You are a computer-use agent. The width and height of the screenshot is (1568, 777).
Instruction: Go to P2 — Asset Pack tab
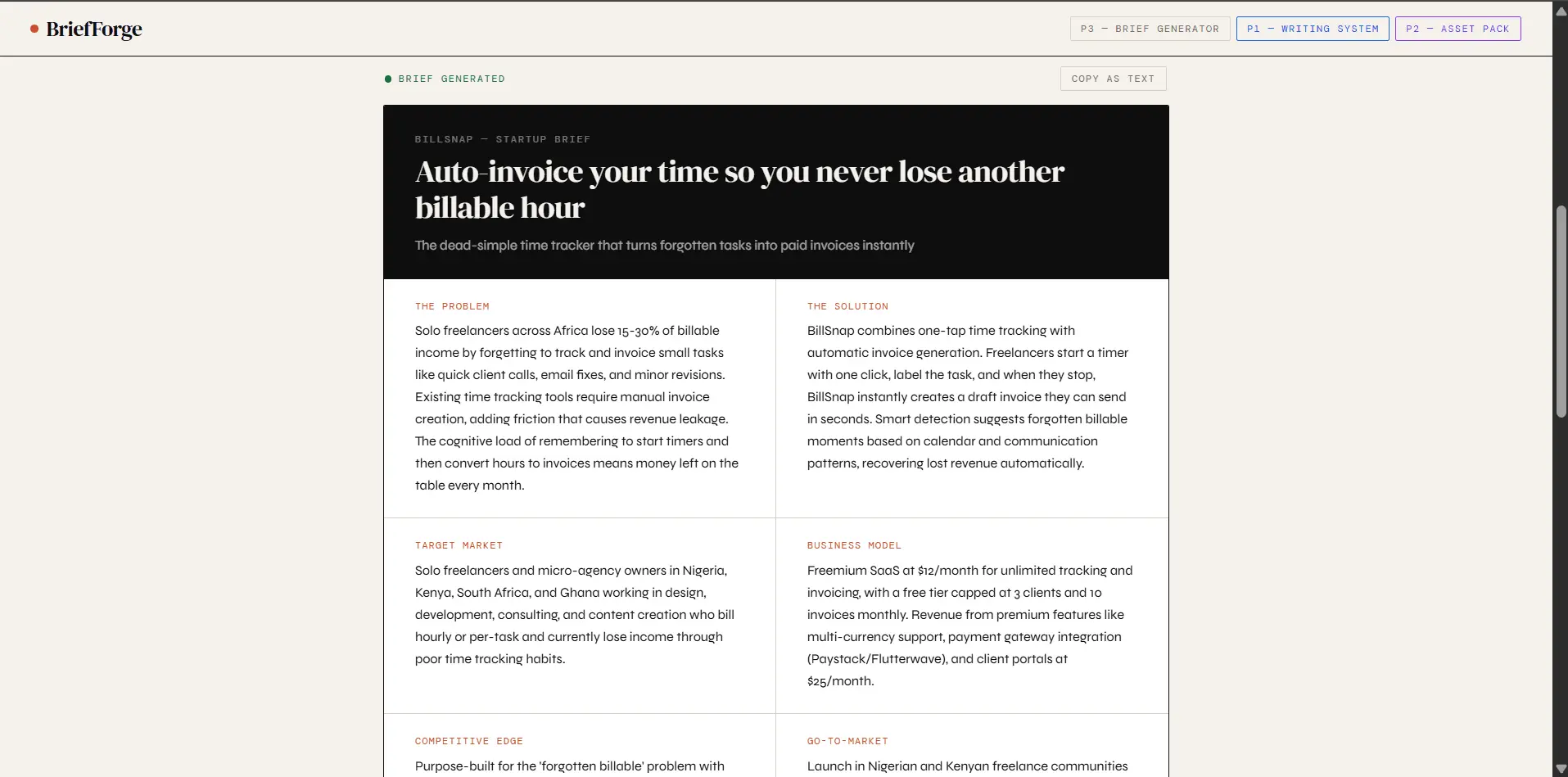coord(1457,29)
